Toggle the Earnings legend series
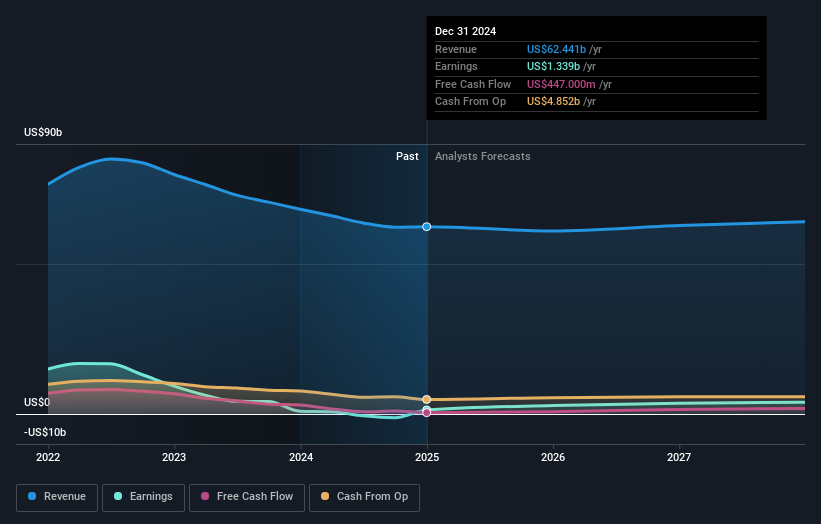Screen dimensions: 821x524 [143, 497]
